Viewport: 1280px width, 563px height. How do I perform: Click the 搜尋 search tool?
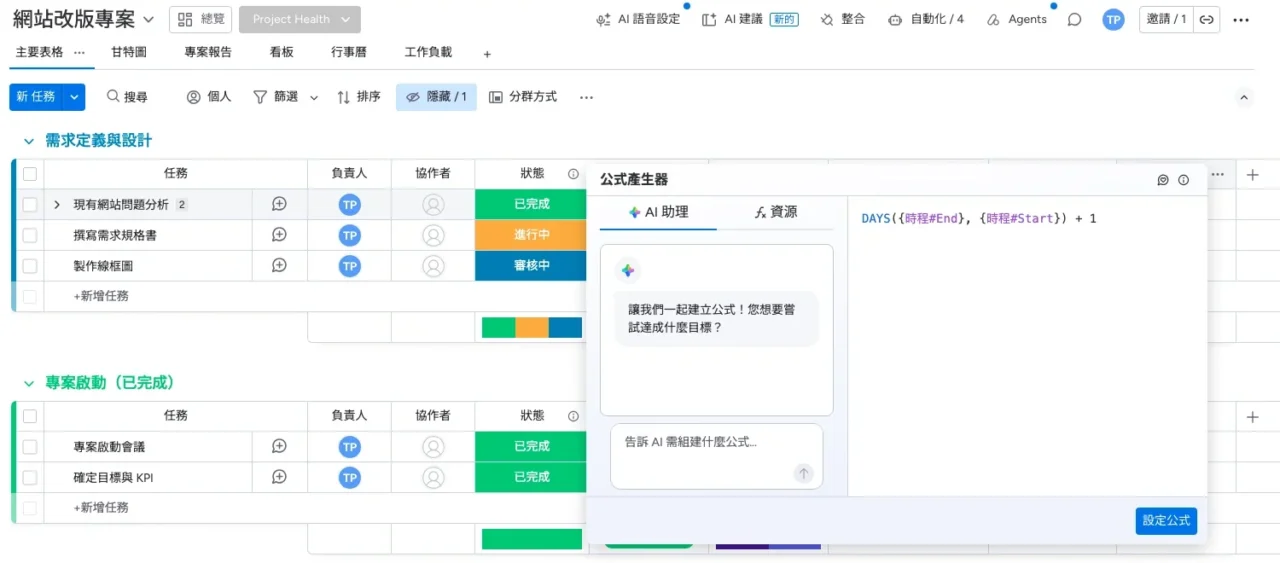pos(127,97)
